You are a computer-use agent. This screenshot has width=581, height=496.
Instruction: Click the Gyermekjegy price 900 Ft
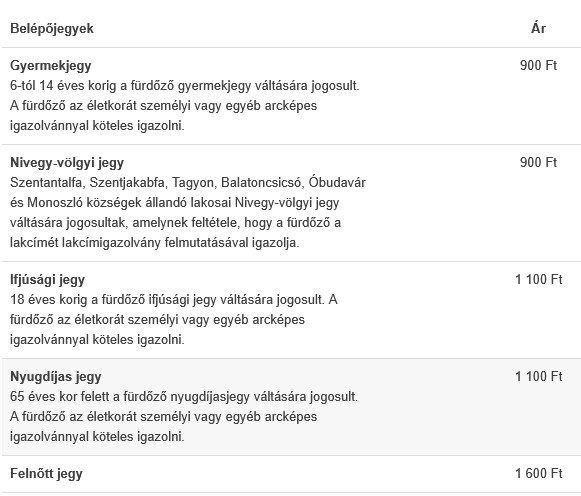pos(538,66)
